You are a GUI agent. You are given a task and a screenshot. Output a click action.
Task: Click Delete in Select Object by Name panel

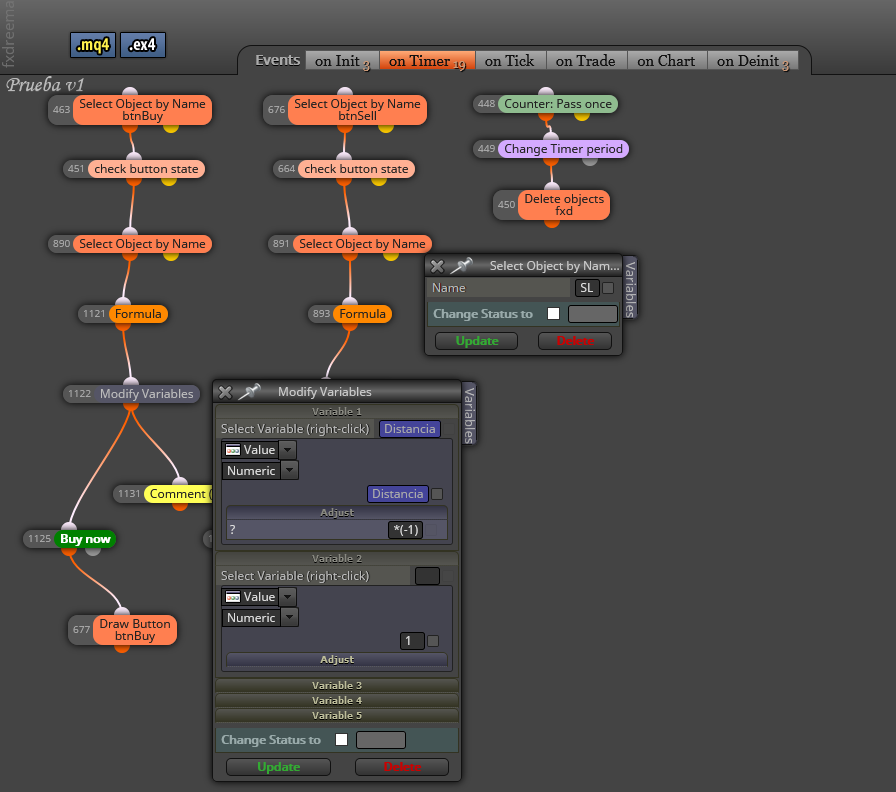[x=575, y=341]
